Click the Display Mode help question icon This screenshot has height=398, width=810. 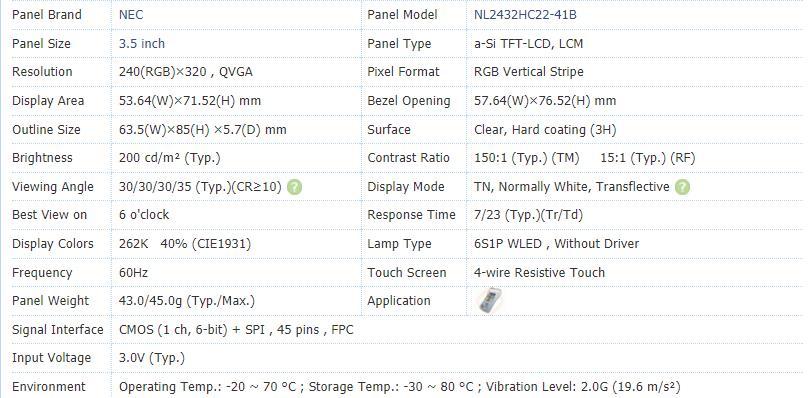682,187
